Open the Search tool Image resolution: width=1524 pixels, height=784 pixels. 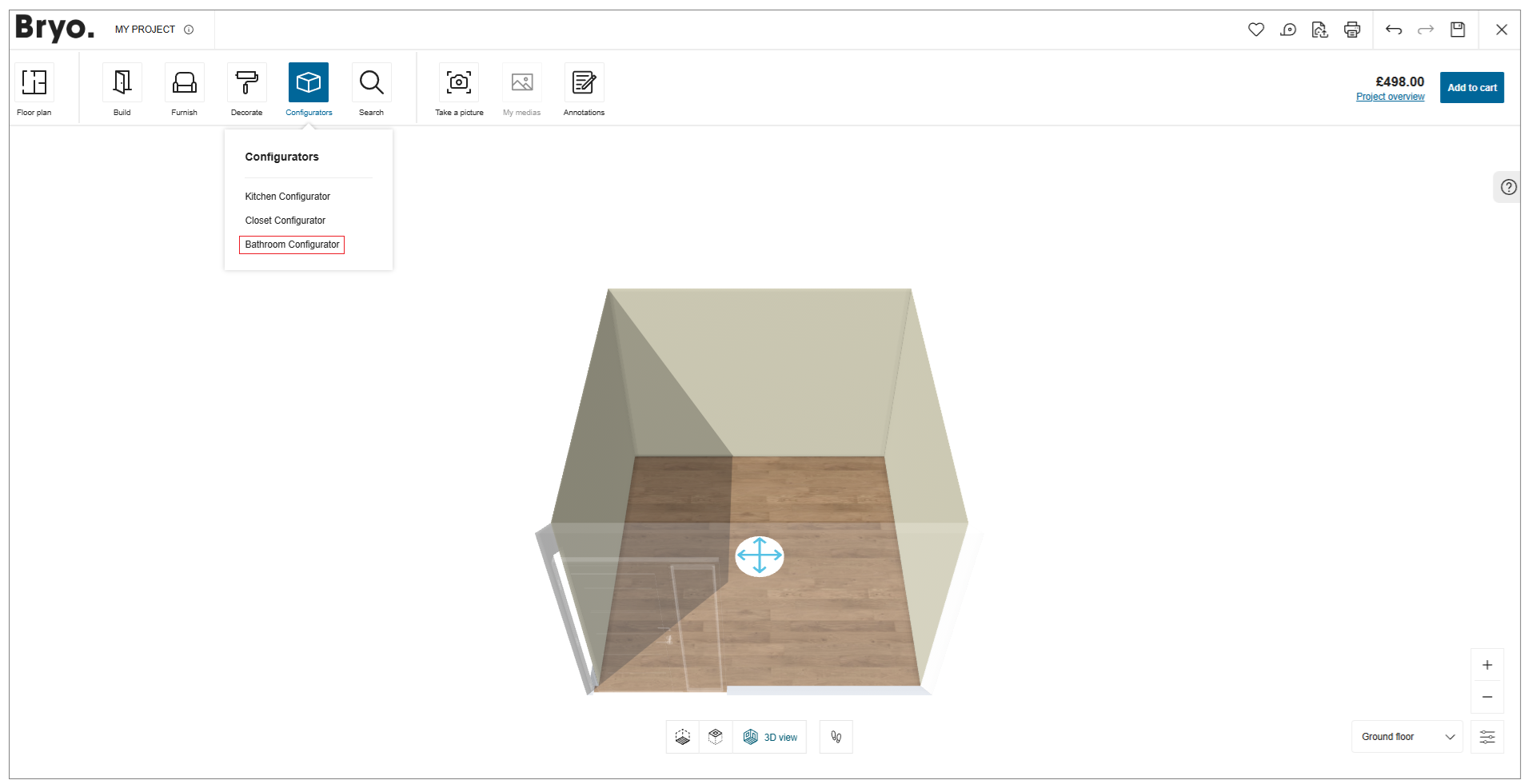(371, 88)
